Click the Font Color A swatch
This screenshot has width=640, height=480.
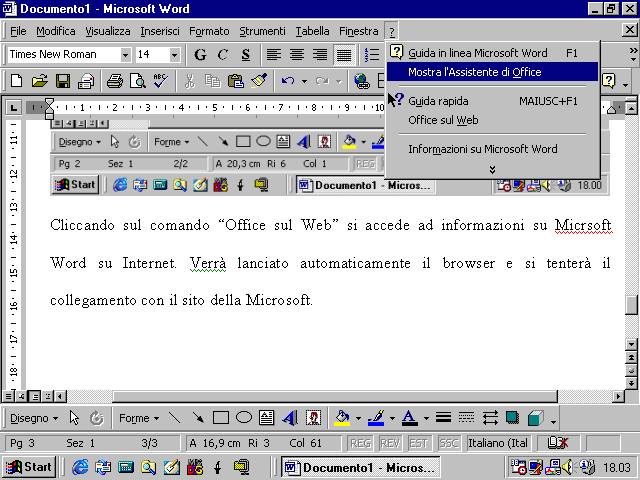[410, 418]
